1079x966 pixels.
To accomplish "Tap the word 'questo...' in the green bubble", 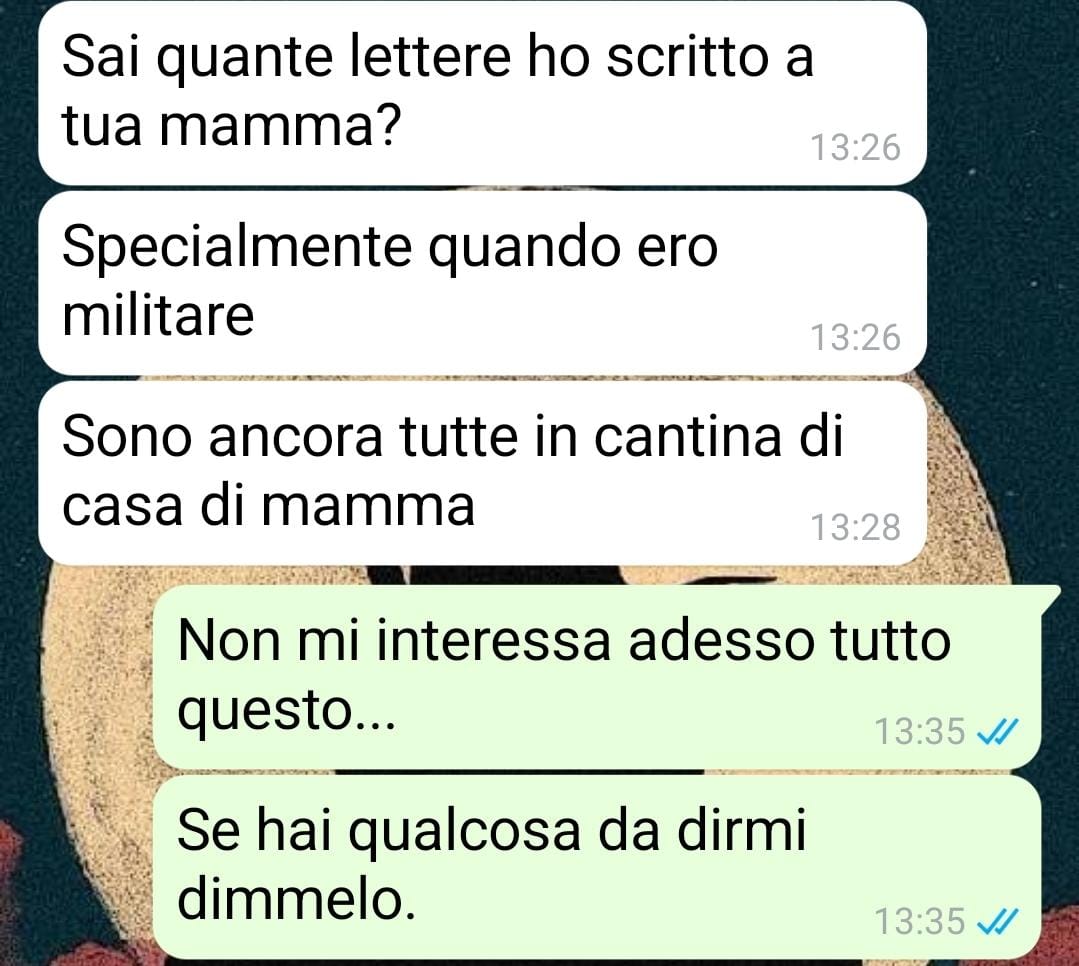I will click(287, 710).
